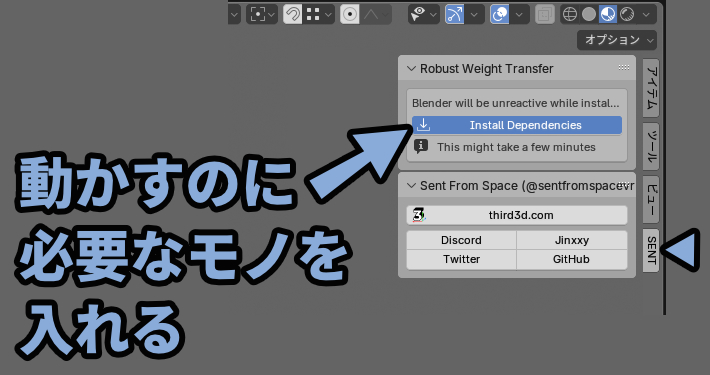Open the snapping options grid dropdown
710x375 pixels.
click(319, 14)
